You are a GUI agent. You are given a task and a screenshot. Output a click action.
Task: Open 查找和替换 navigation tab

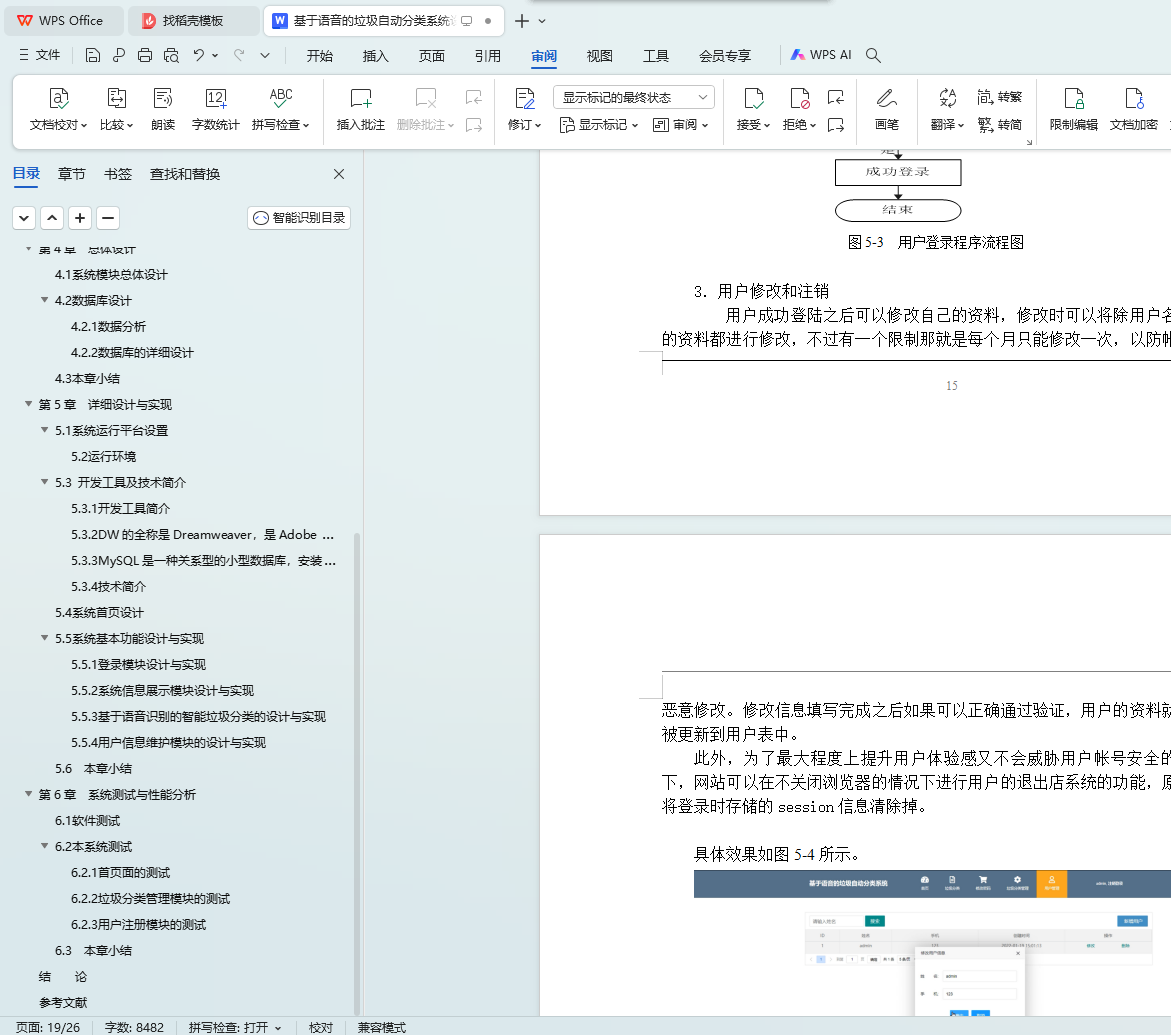pos(185,174)
